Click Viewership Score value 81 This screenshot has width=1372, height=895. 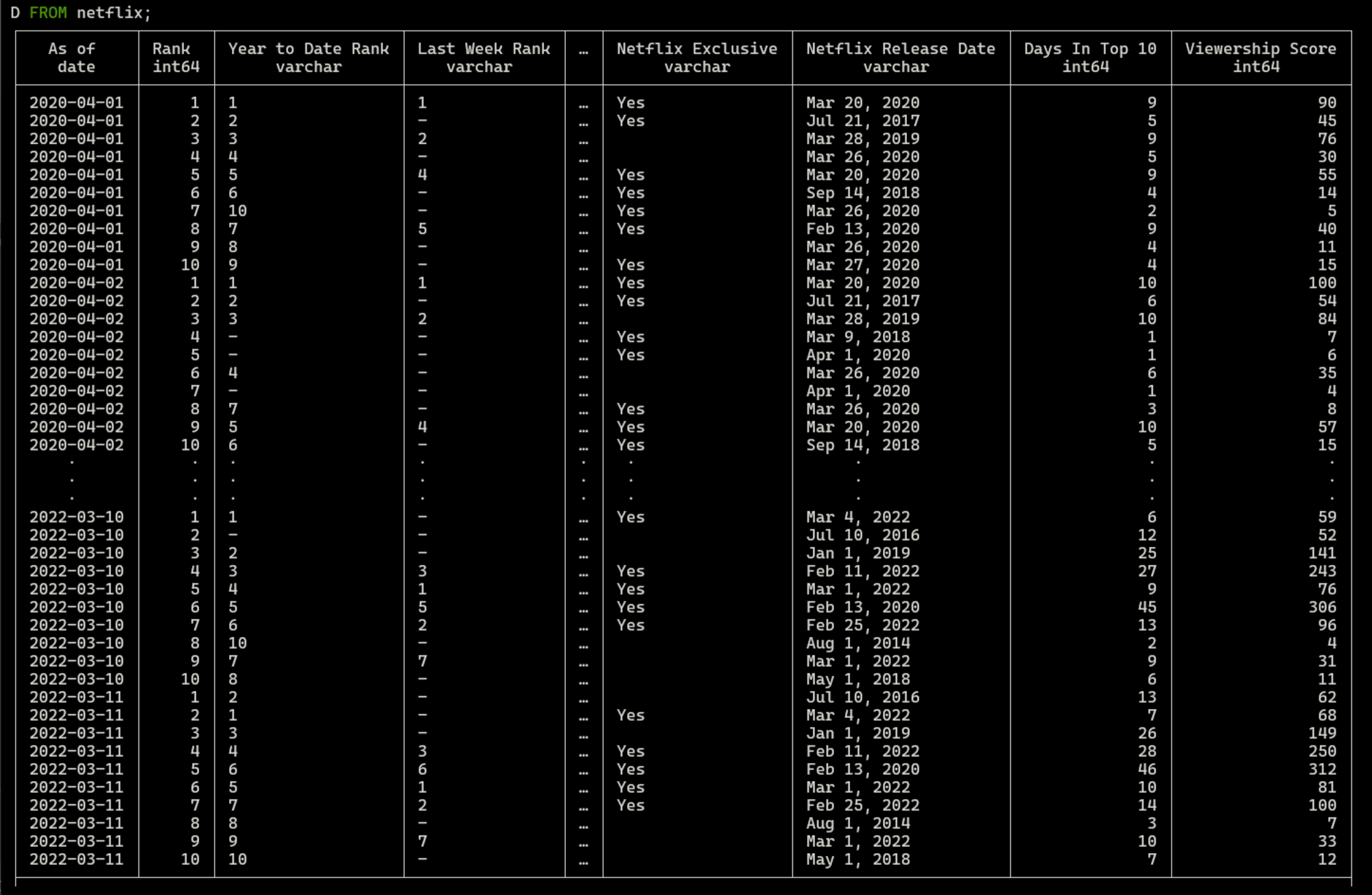click(x=1327, y=787)
